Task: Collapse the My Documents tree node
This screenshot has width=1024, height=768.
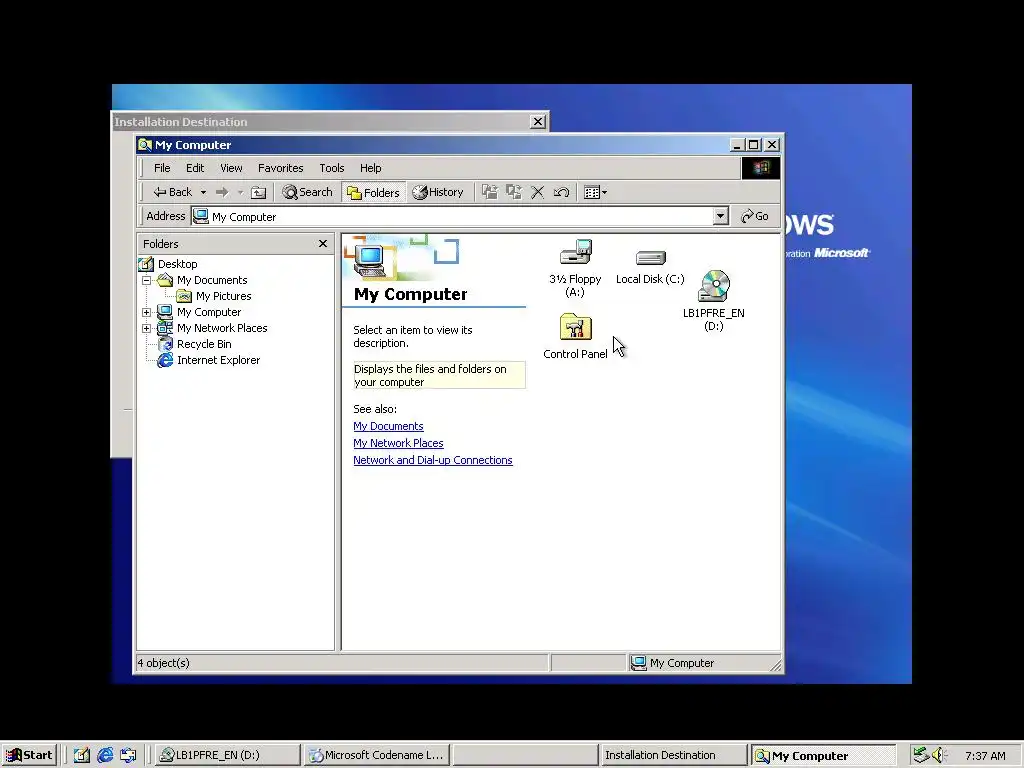Action: (147, 280)
